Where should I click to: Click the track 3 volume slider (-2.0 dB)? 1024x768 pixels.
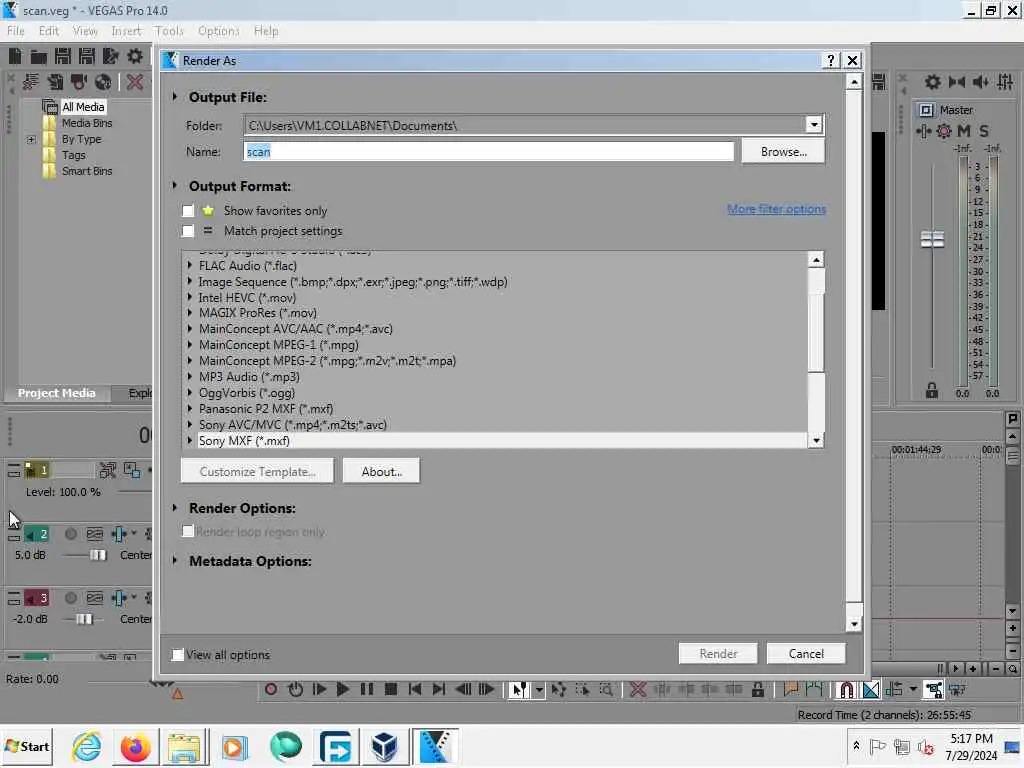[84, 619]
